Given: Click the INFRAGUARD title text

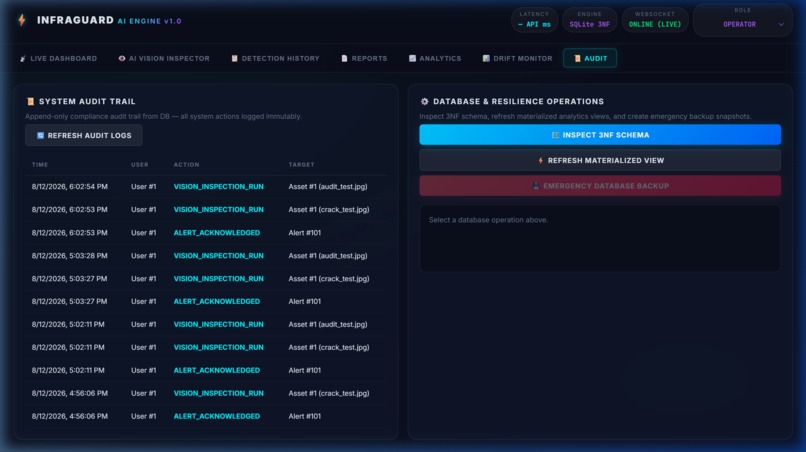Looking at the screenshot, I should click(76, 20).
